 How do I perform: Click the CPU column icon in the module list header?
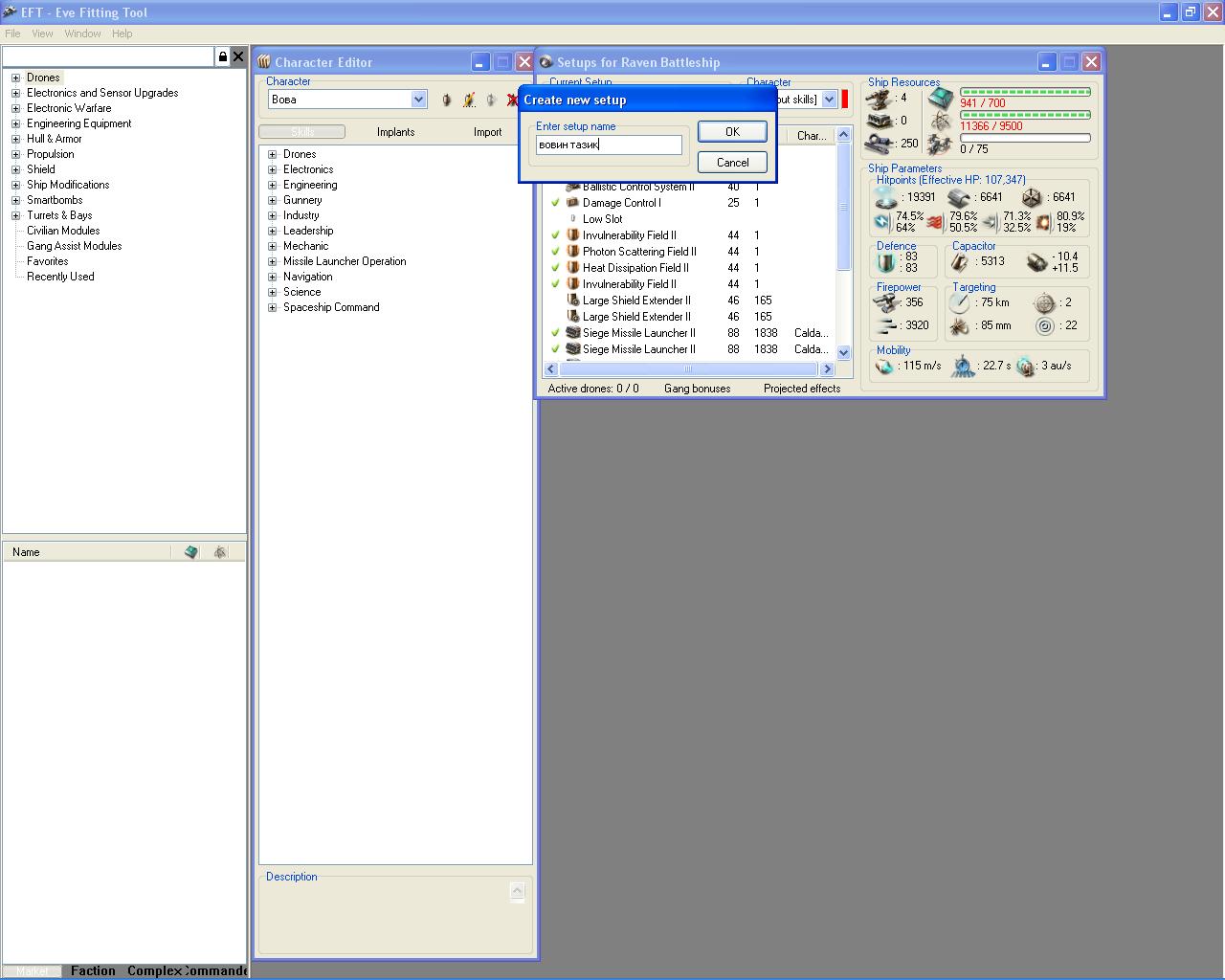(191, 552)
